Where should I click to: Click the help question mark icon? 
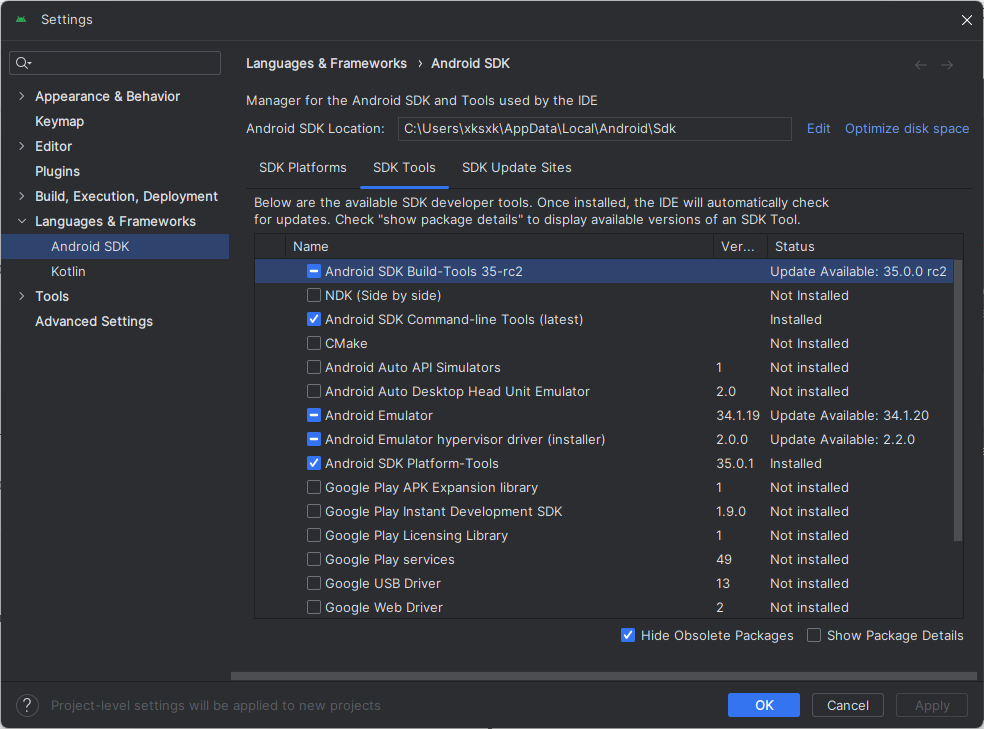coord(27,705)
